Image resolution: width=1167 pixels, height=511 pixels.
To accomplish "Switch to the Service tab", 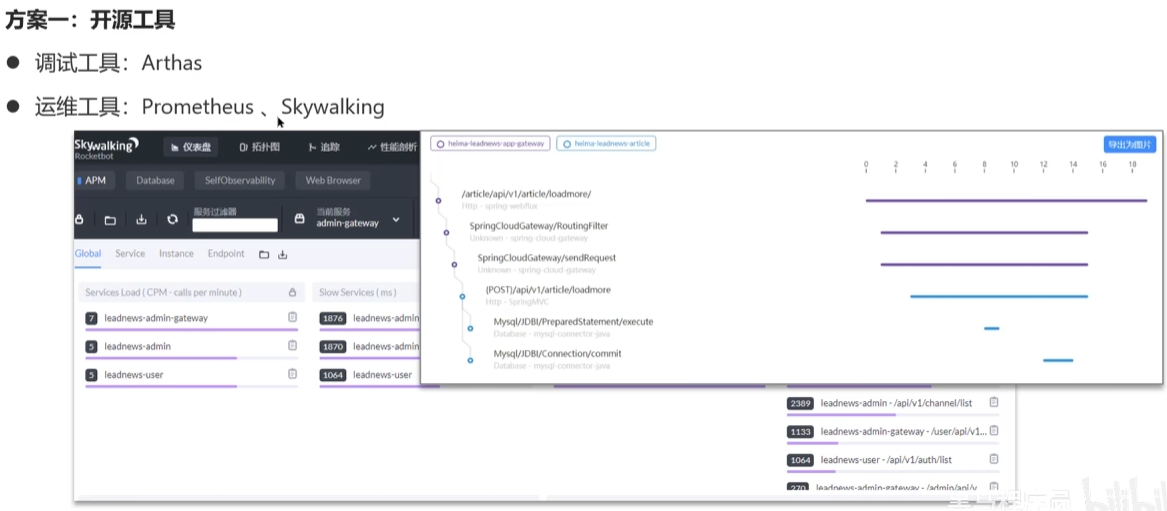I will point(130,254).
